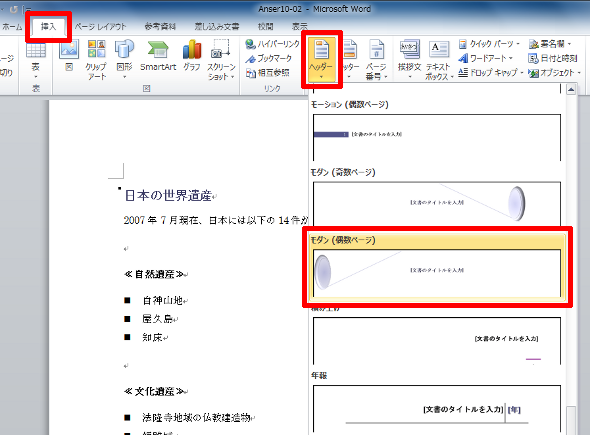The width and height of the screenshot is (590, 435).
Task: Open Quick Parts (クイック パーツ)
Action: click(x=489, y=44)
